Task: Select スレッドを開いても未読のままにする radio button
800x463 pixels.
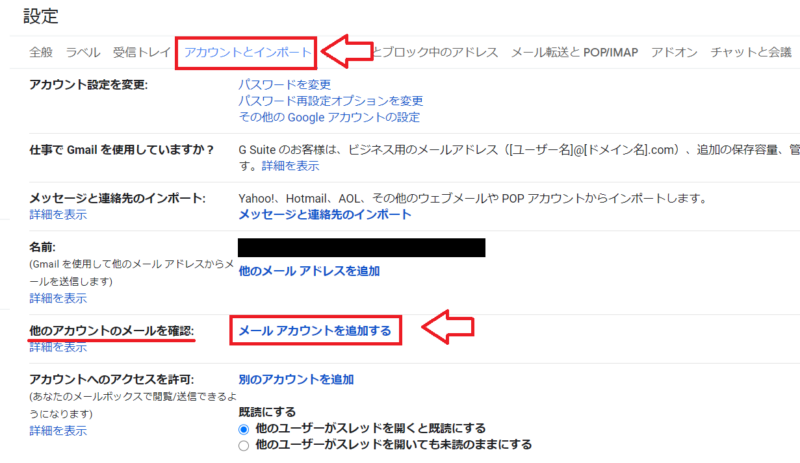Action: click(x=244, y=446)
